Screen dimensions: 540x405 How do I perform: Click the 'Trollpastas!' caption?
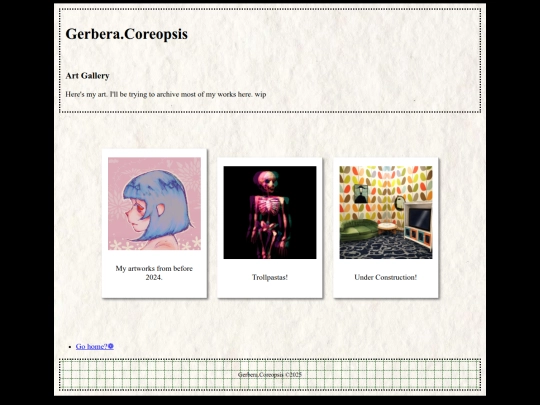[270, 277]
